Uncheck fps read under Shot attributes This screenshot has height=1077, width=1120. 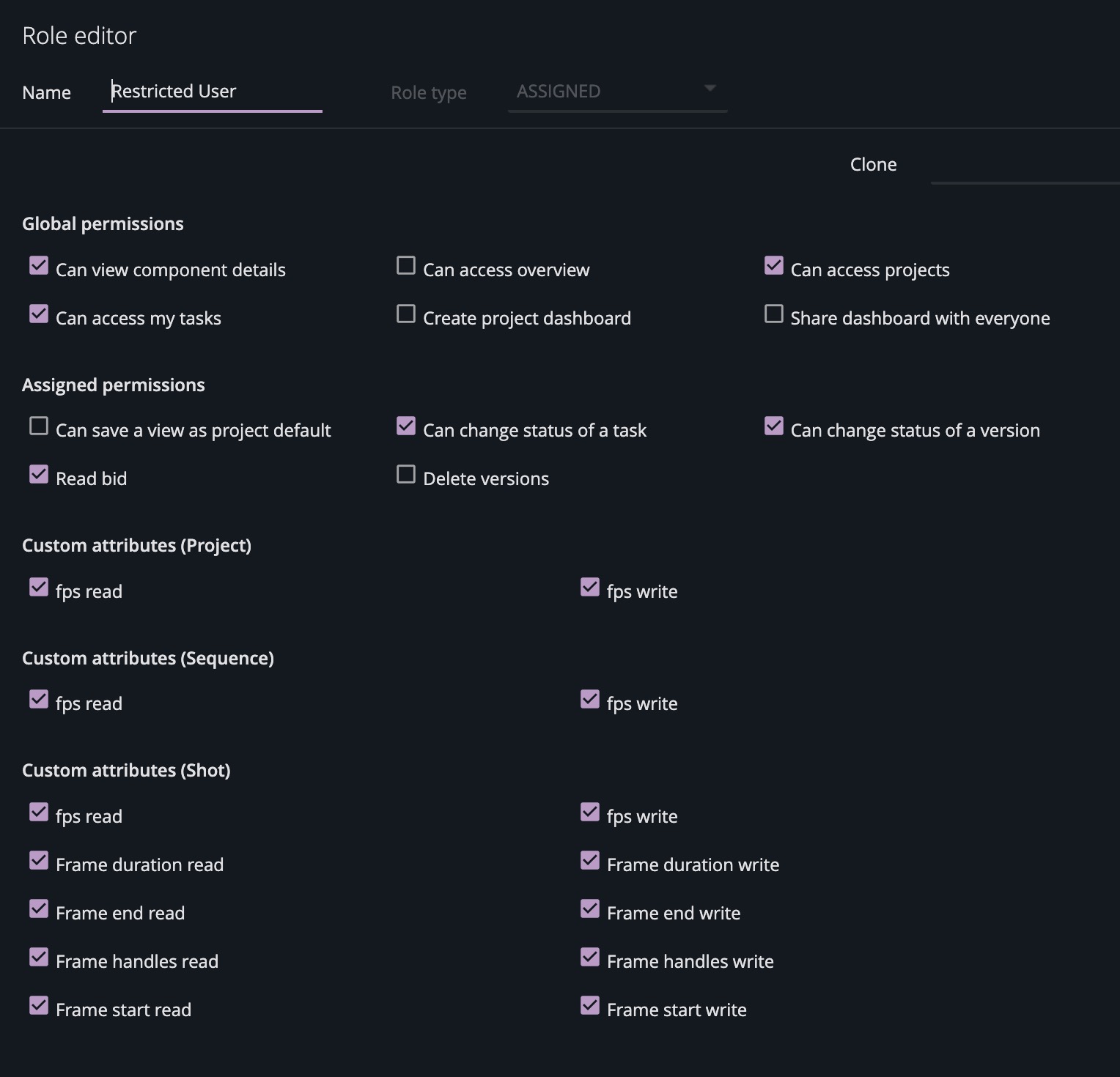[39, 812]
